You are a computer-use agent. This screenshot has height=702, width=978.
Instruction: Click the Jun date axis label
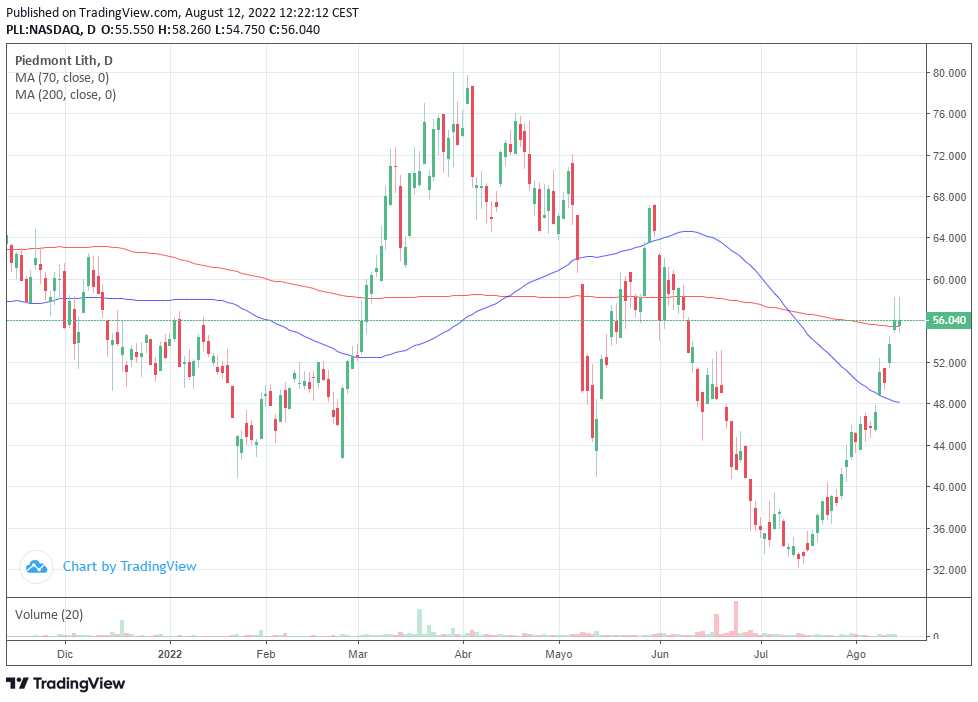(660, 654)
